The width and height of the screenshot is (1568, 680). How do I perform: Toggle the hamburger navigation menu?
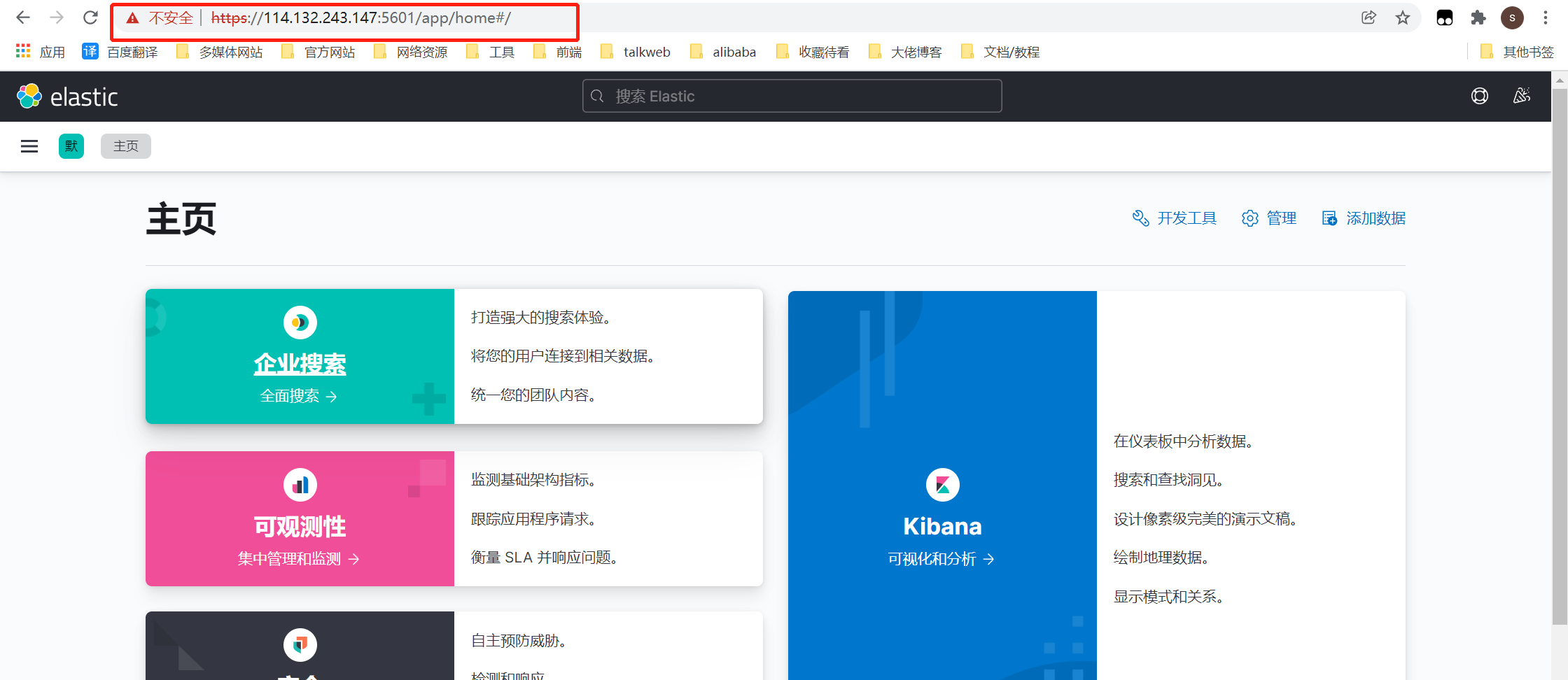(29, 146)
